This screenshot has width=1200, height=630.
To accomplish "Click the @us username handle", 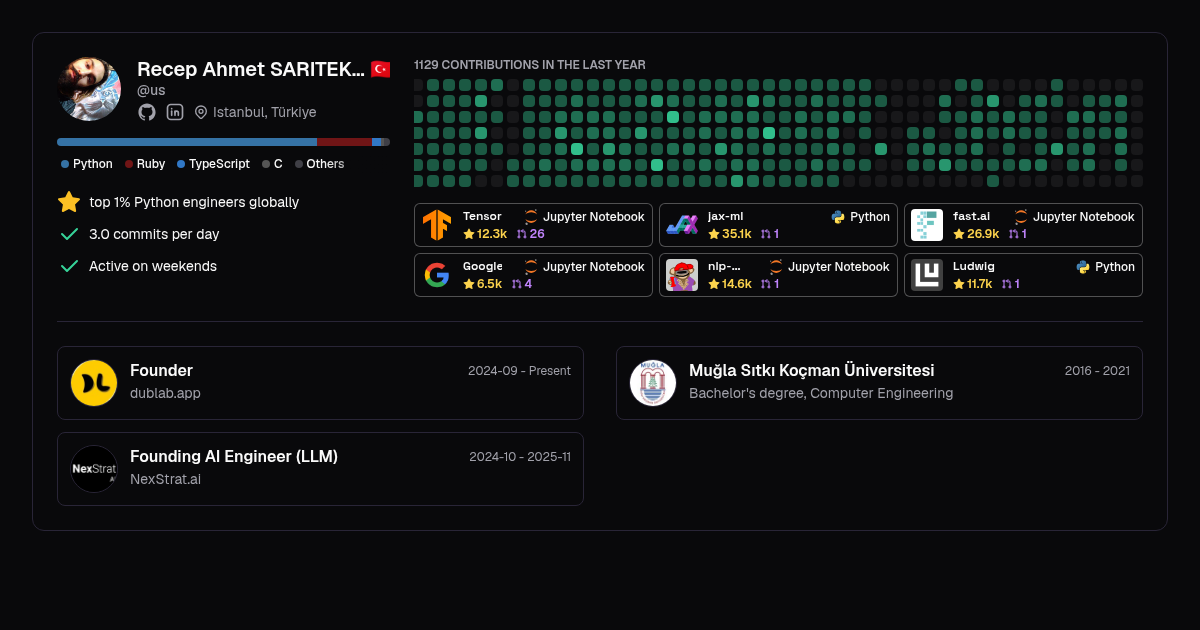I will pyautogui.click(x=151, y=90).
